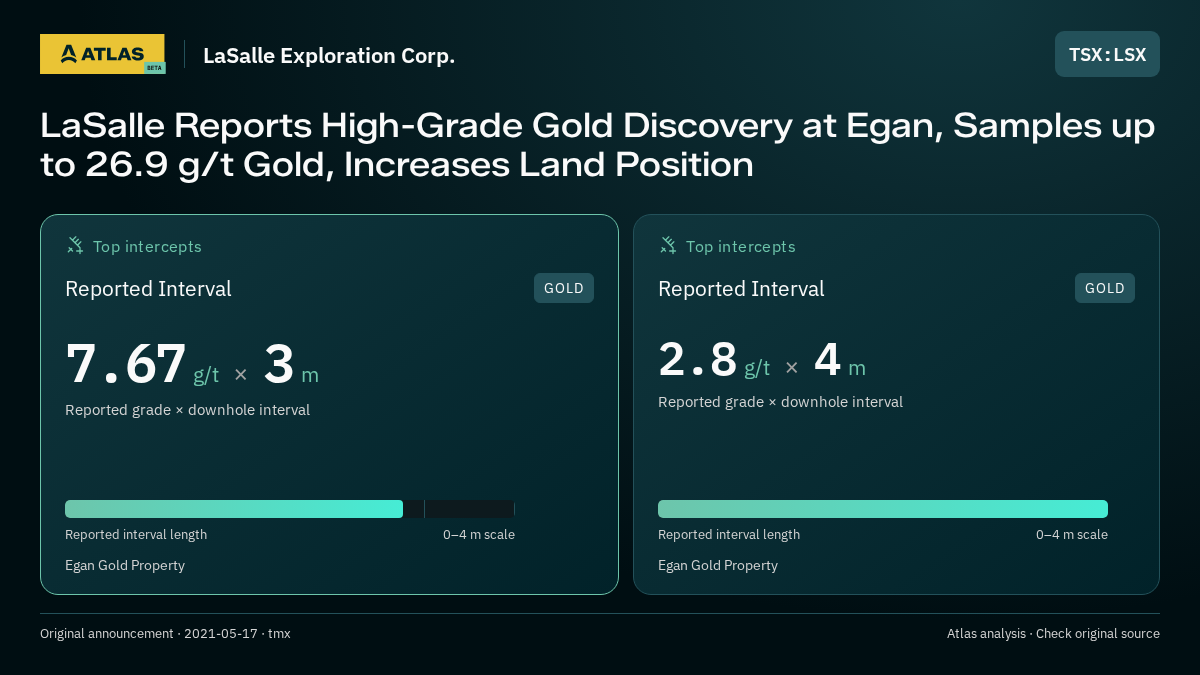Image resolution: width=1200 pixels, height=675 pixels.
Task: Click 'Top intercepts' label in the 7.67 g/t card
Action: point(147,246)
